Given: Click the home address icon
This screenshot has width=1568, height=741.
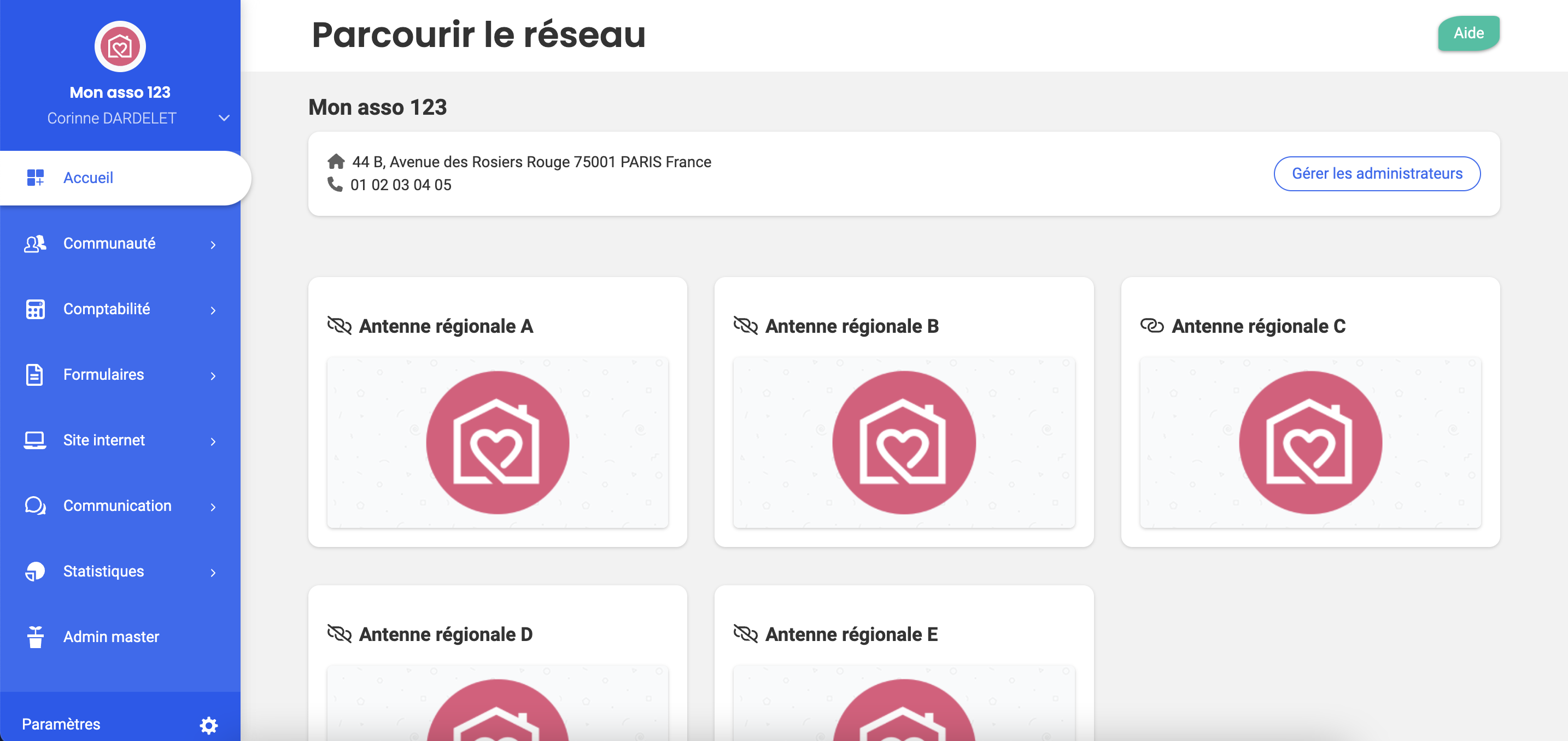Looking at the screenshot, I should [x=336, y=161].
